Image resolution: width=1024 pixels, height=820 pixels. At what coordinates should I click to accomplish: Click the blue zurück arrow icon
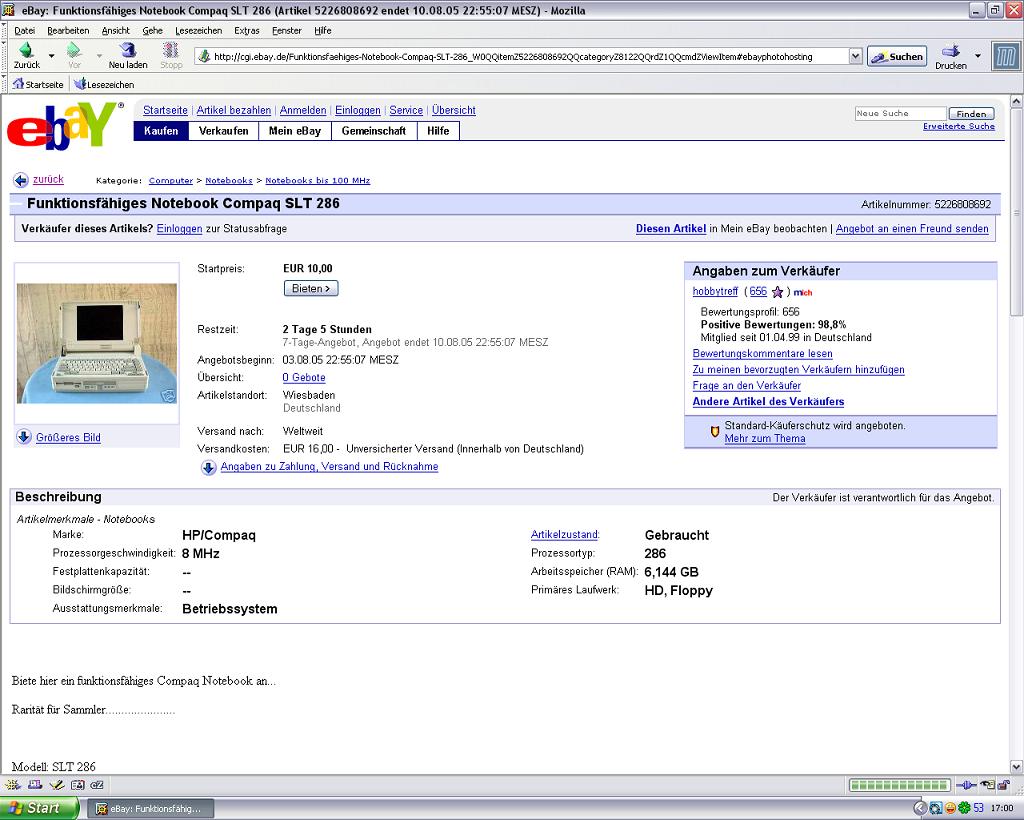(x=21, y=180)
